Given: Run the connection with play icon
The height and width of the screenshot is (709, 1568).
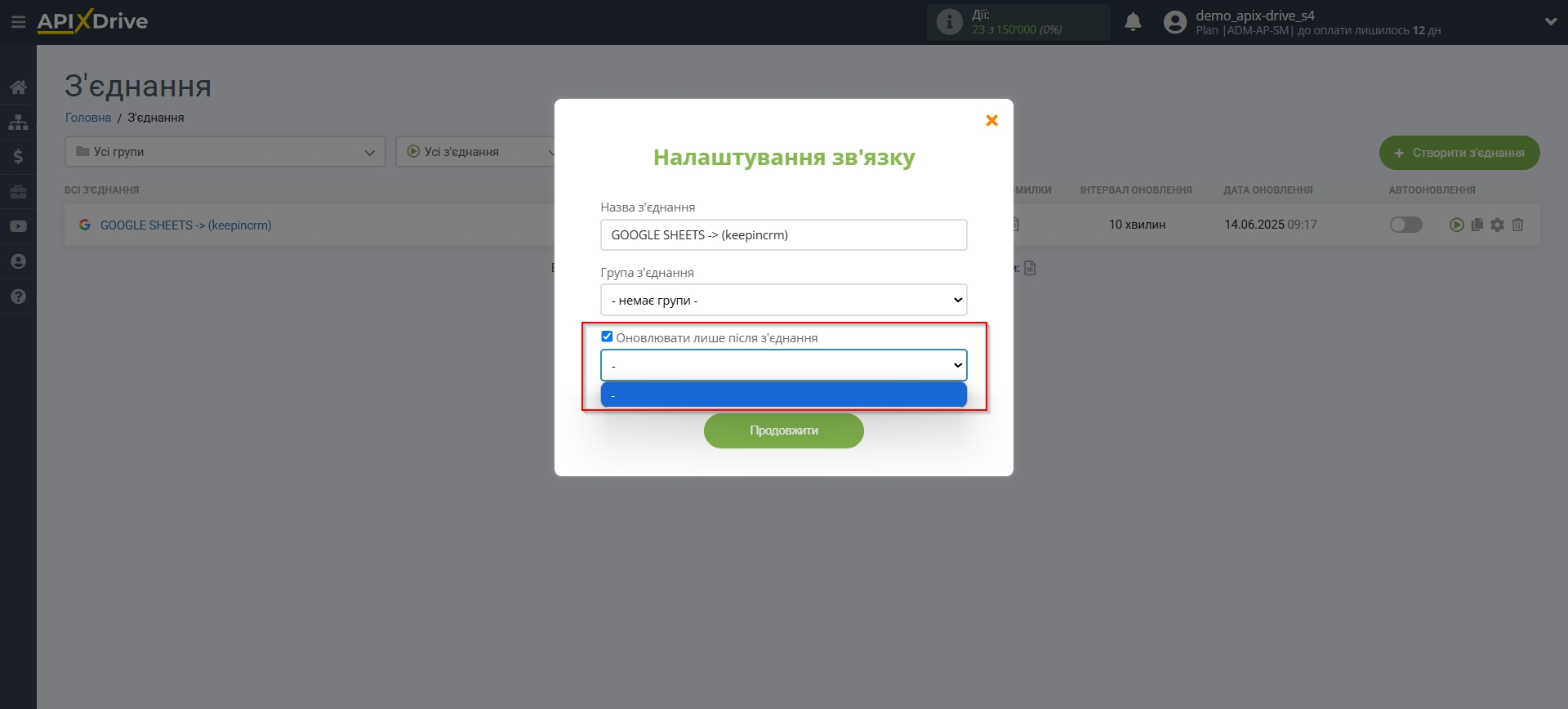Looking at the screenshot, I should [x=1456, y=225].
